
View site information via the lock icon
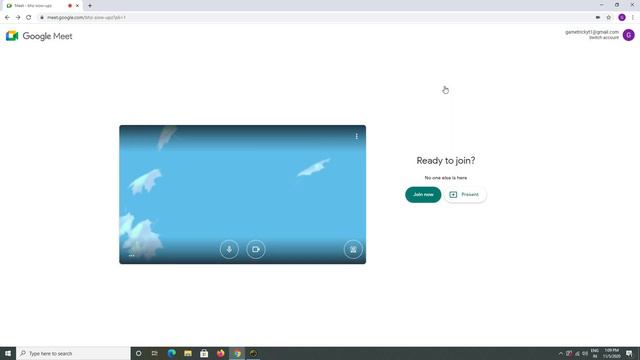pos(42,18)
